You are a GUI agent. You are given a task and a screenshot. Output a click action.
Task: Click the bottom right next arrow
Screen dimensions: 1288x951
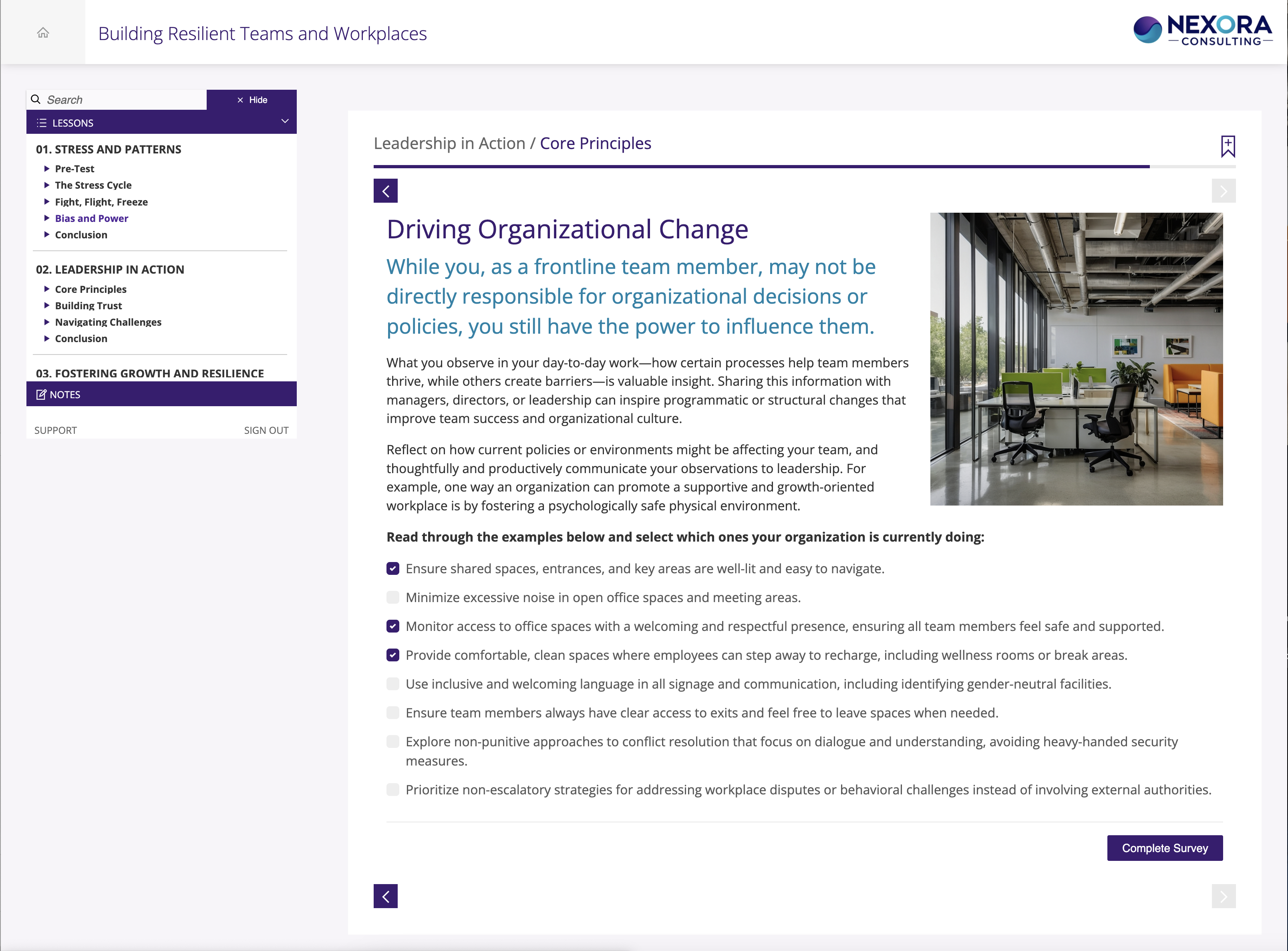click(1223, 896)
